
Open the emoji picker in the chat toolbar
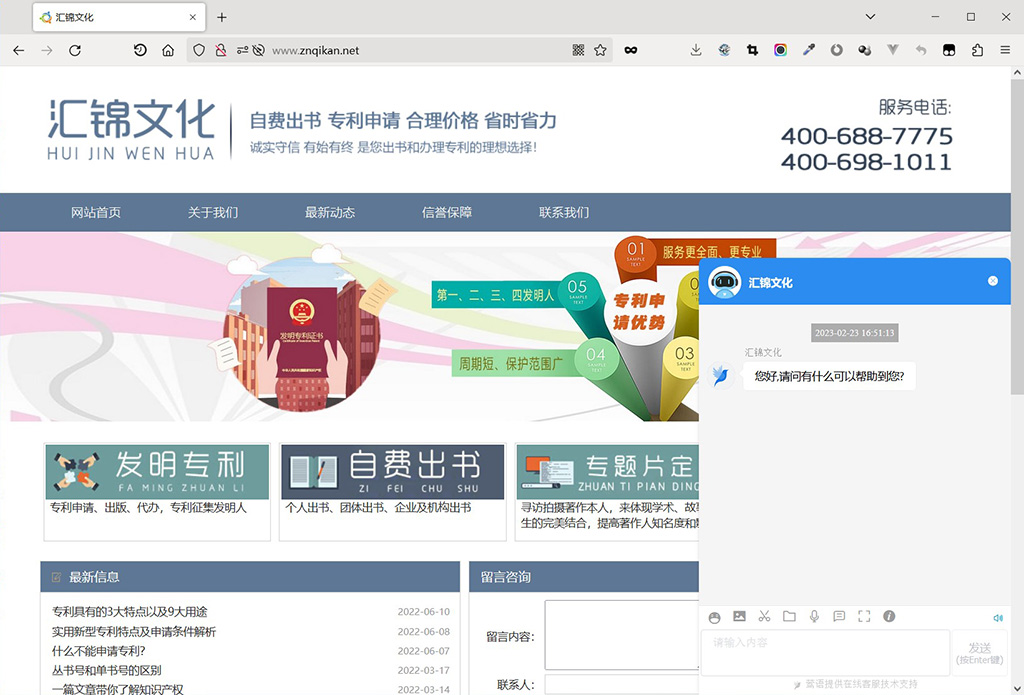(715, 616)
